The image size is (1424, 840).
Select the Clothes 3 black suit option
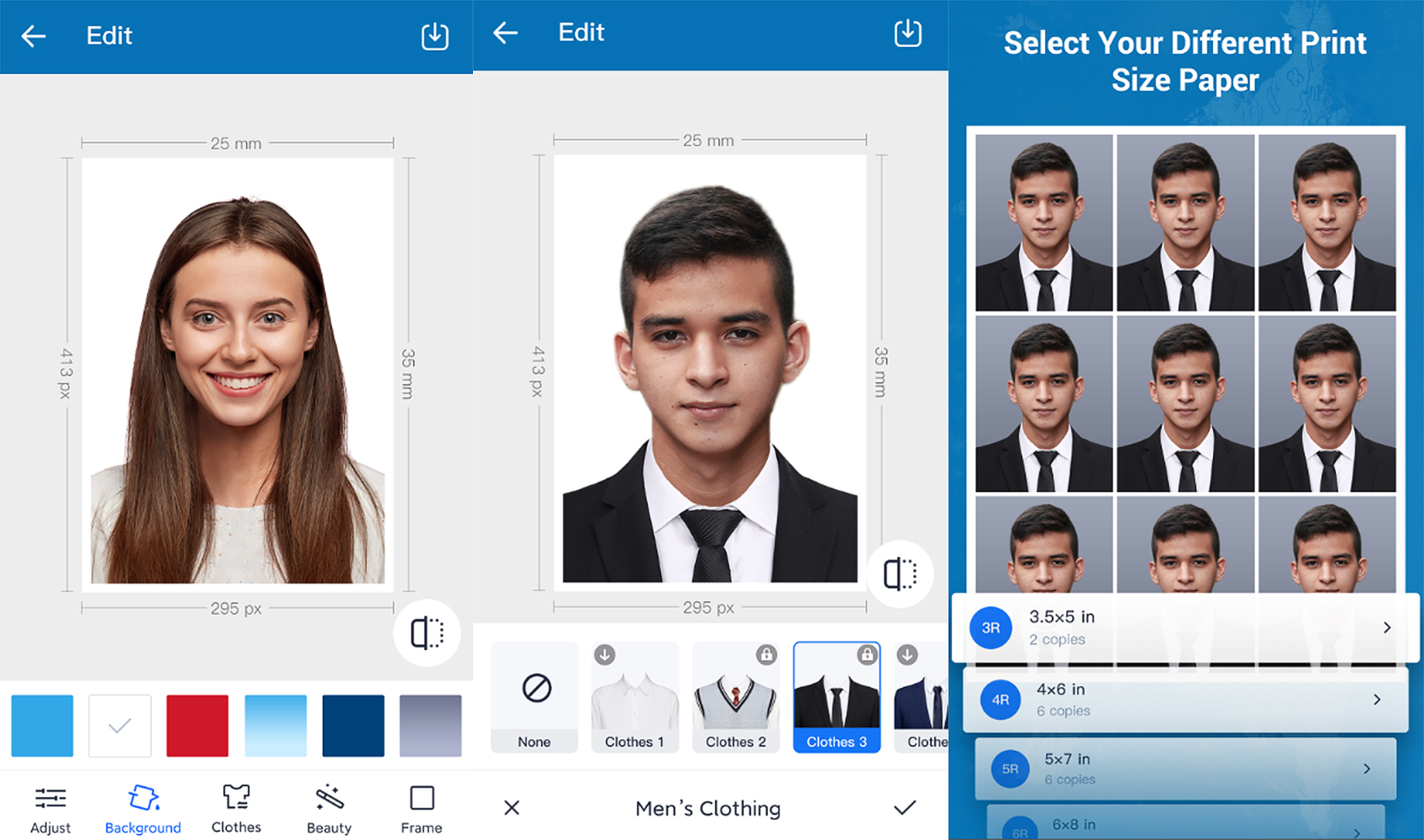tap(837, 697)
